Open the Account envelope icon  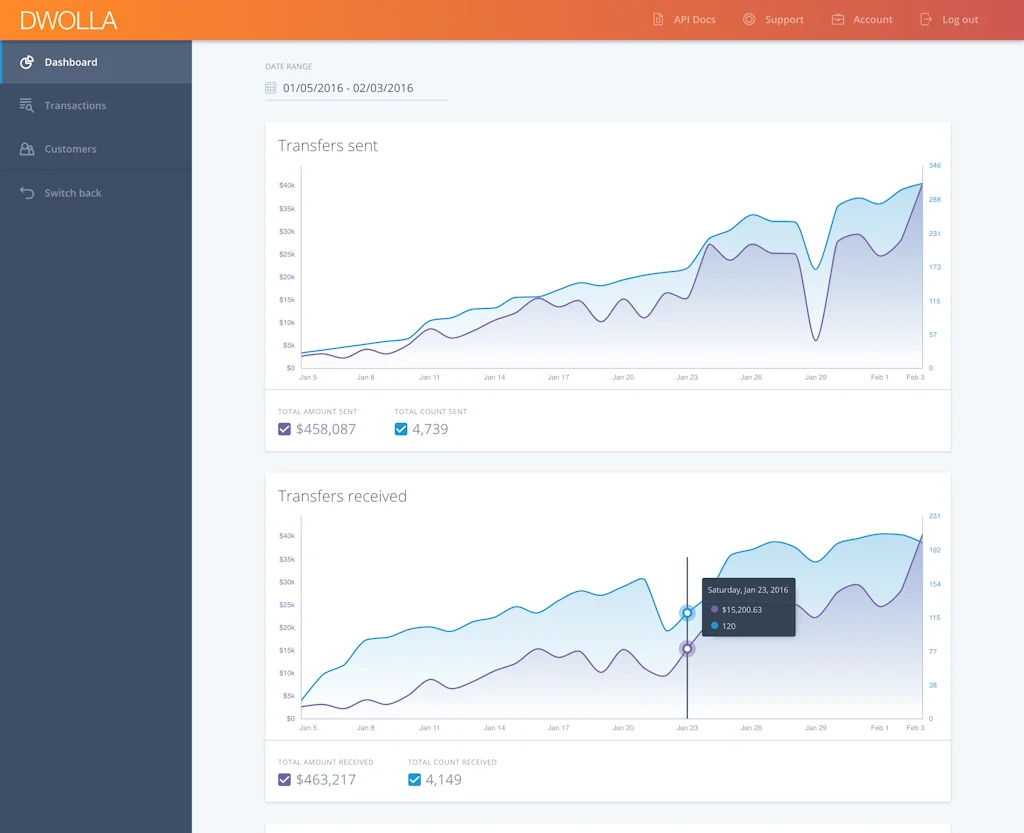[836, 19]
